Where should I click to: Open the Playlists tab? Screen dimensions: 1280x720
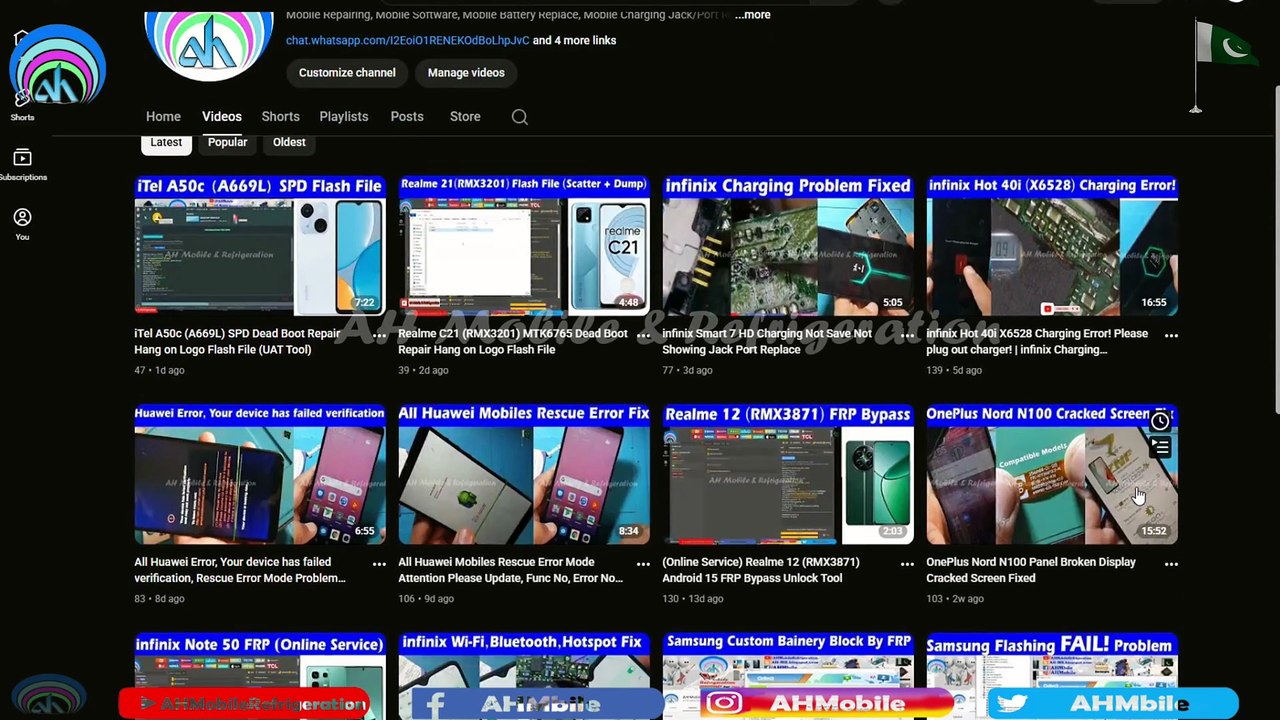coord(344,116)
